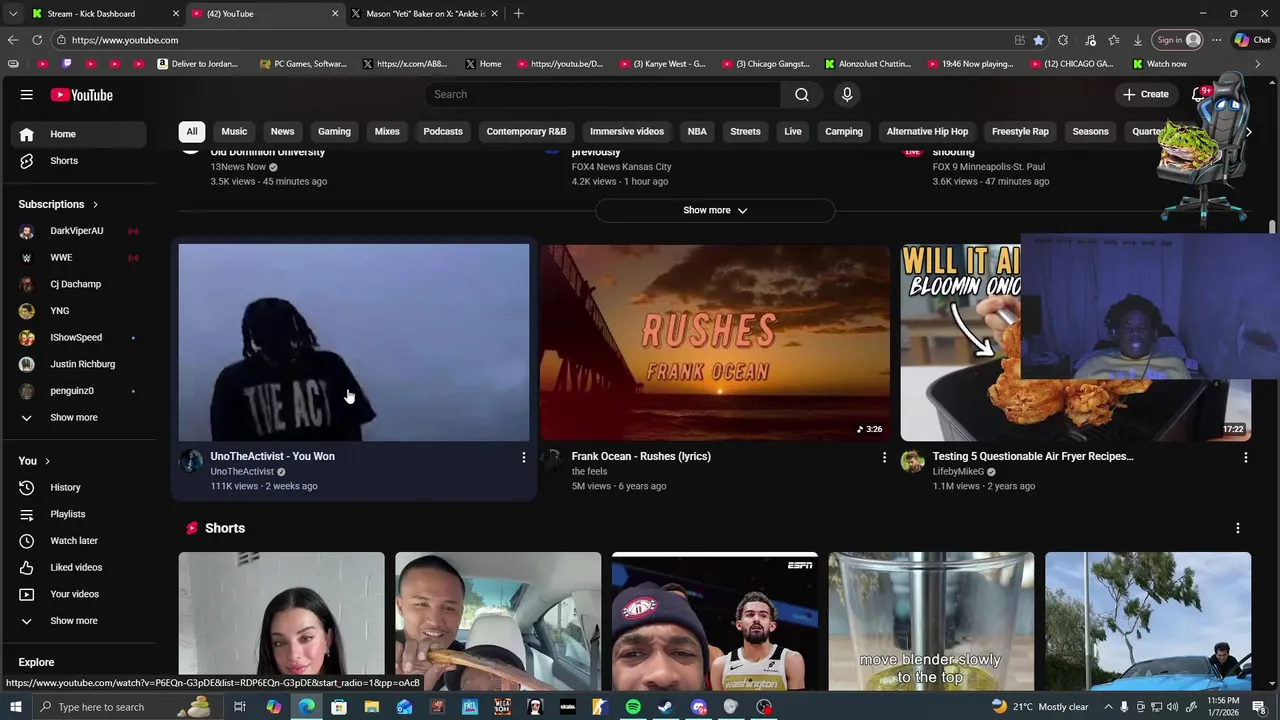Play Frank Ocean Rushes thumbnail
This screenshot has height=720, width=1280.
pyautogui.click(x=715, y=342)
